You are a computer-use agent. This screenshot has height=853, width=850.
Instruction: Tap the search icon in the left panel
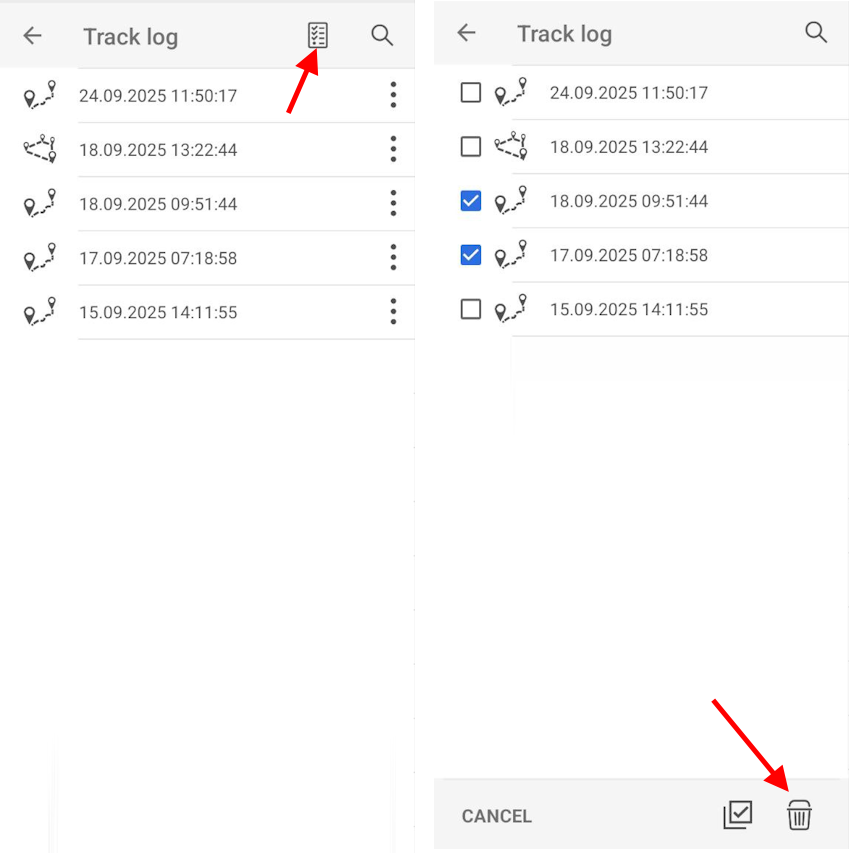click(381, 36)
